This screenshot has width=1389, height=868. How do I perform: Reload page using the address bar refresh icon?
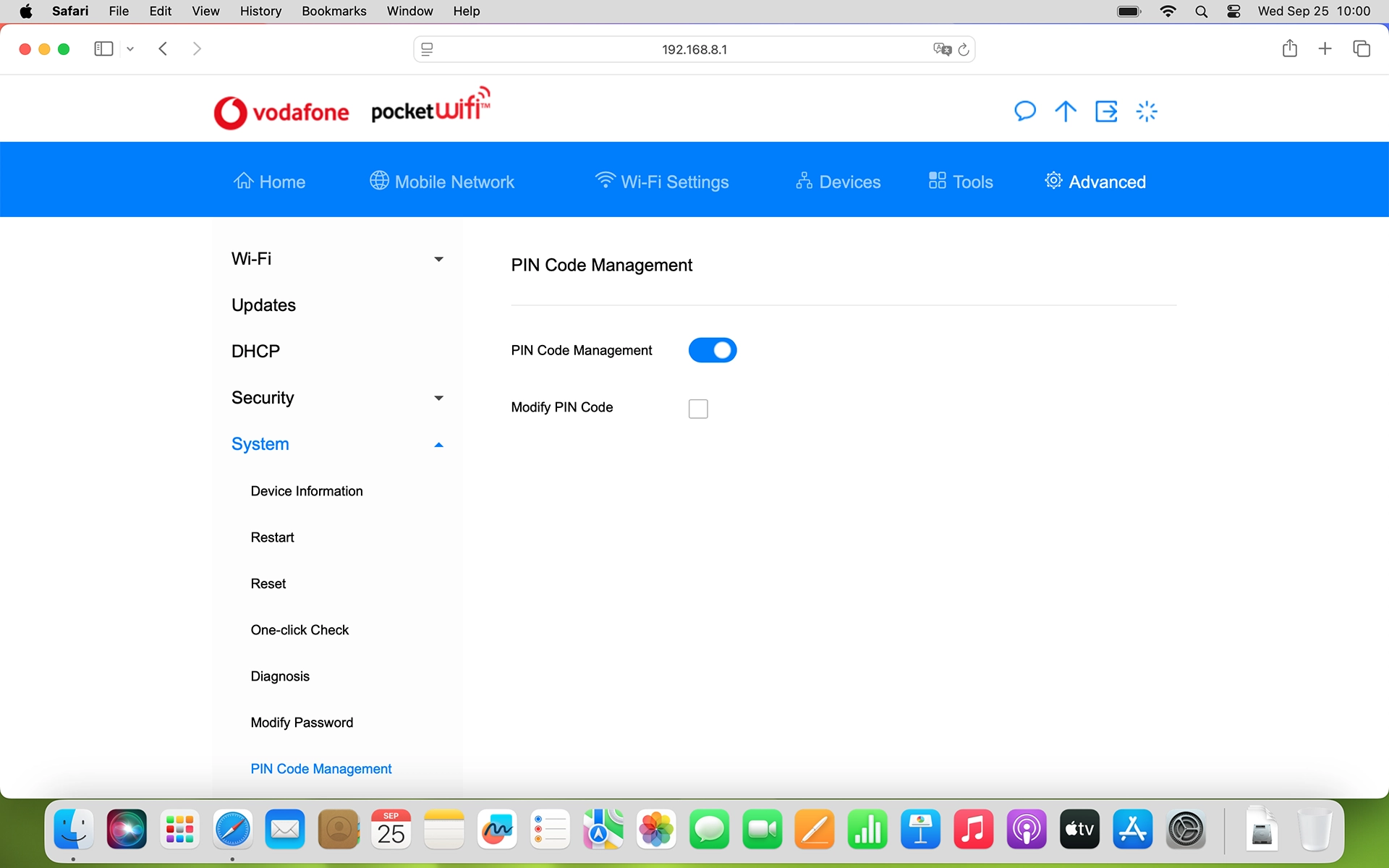tap(964, 49)
